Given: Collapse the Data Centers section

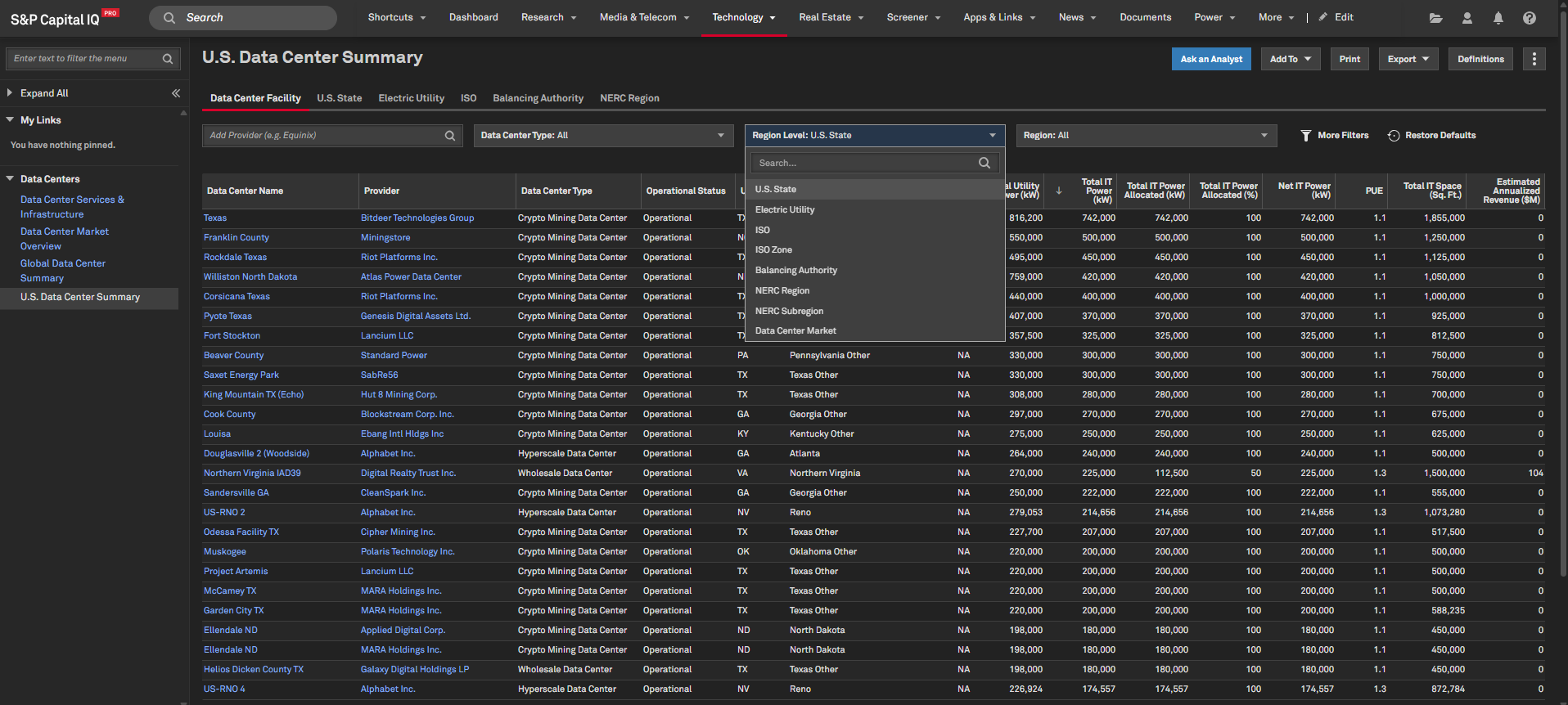Looking at the screenshot, I should pos(10,179).
